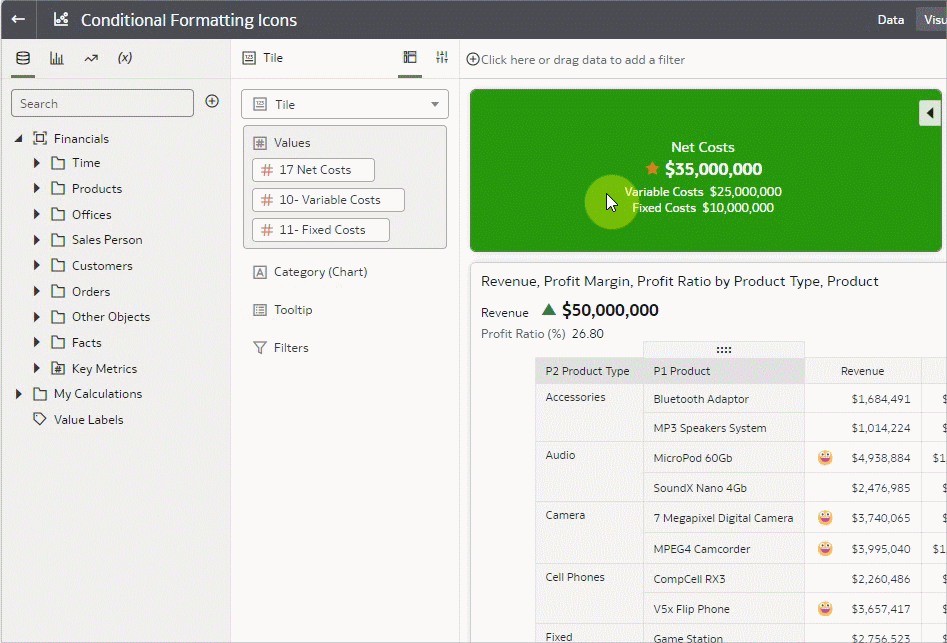
Task: Click the table drag handle dots
Action: (x=724, y=350)
